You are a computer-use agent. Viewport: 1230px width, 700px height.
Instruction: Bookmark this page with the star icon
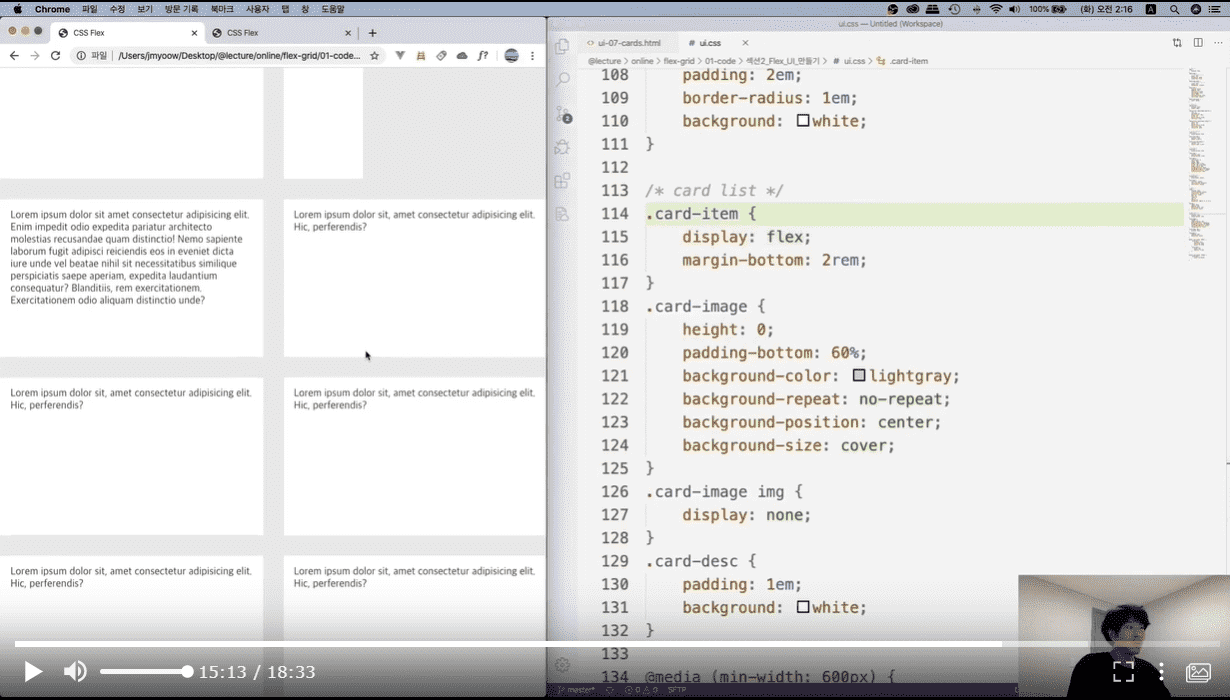[x=375, y=56]
